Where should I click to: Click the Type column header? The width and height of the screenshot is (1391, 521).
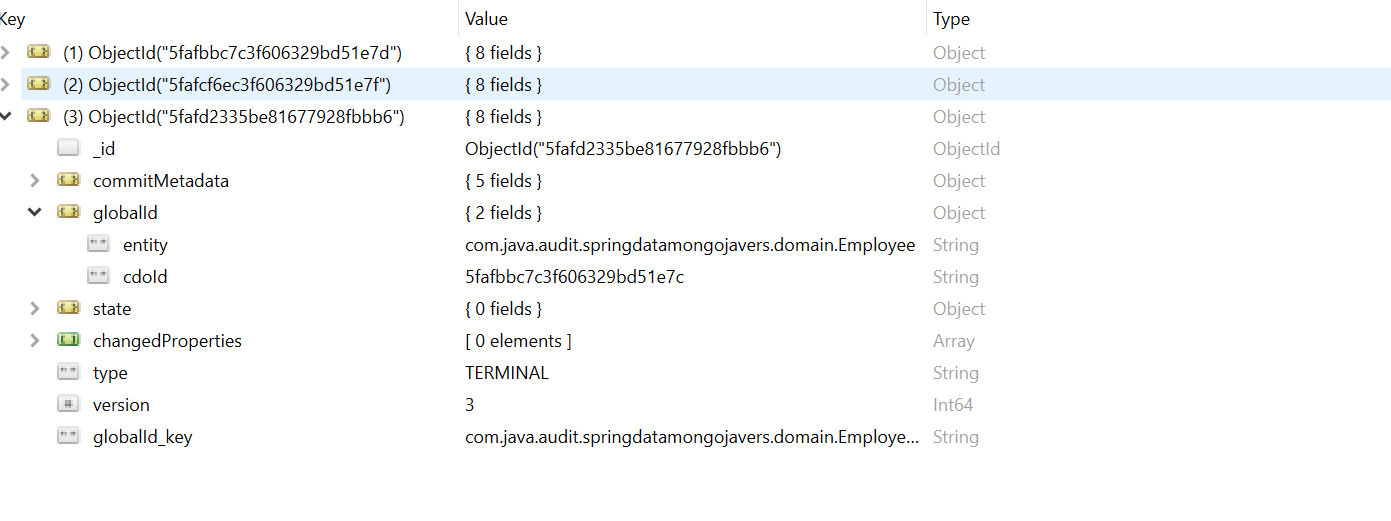[x=951, y=19]
